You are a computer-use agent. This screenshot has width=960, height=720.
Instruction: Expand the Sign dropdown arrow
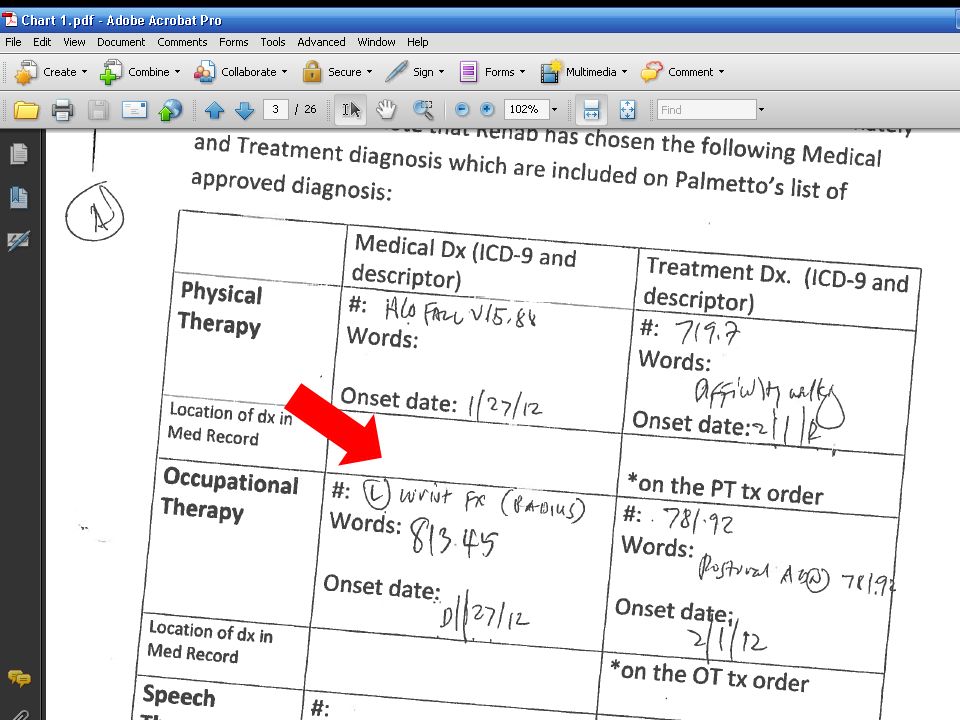point(441,72)
